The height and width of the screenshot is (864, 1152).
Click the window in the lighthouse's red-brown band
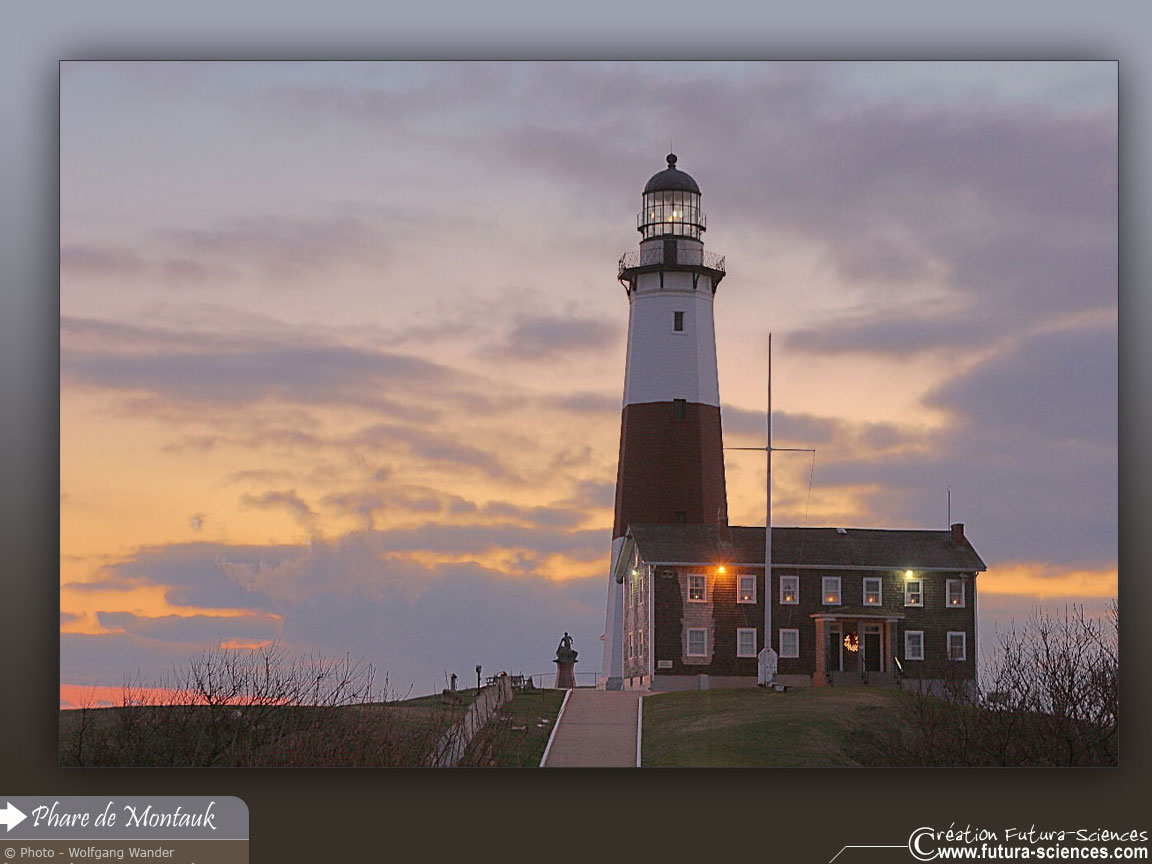coord(678,408)
